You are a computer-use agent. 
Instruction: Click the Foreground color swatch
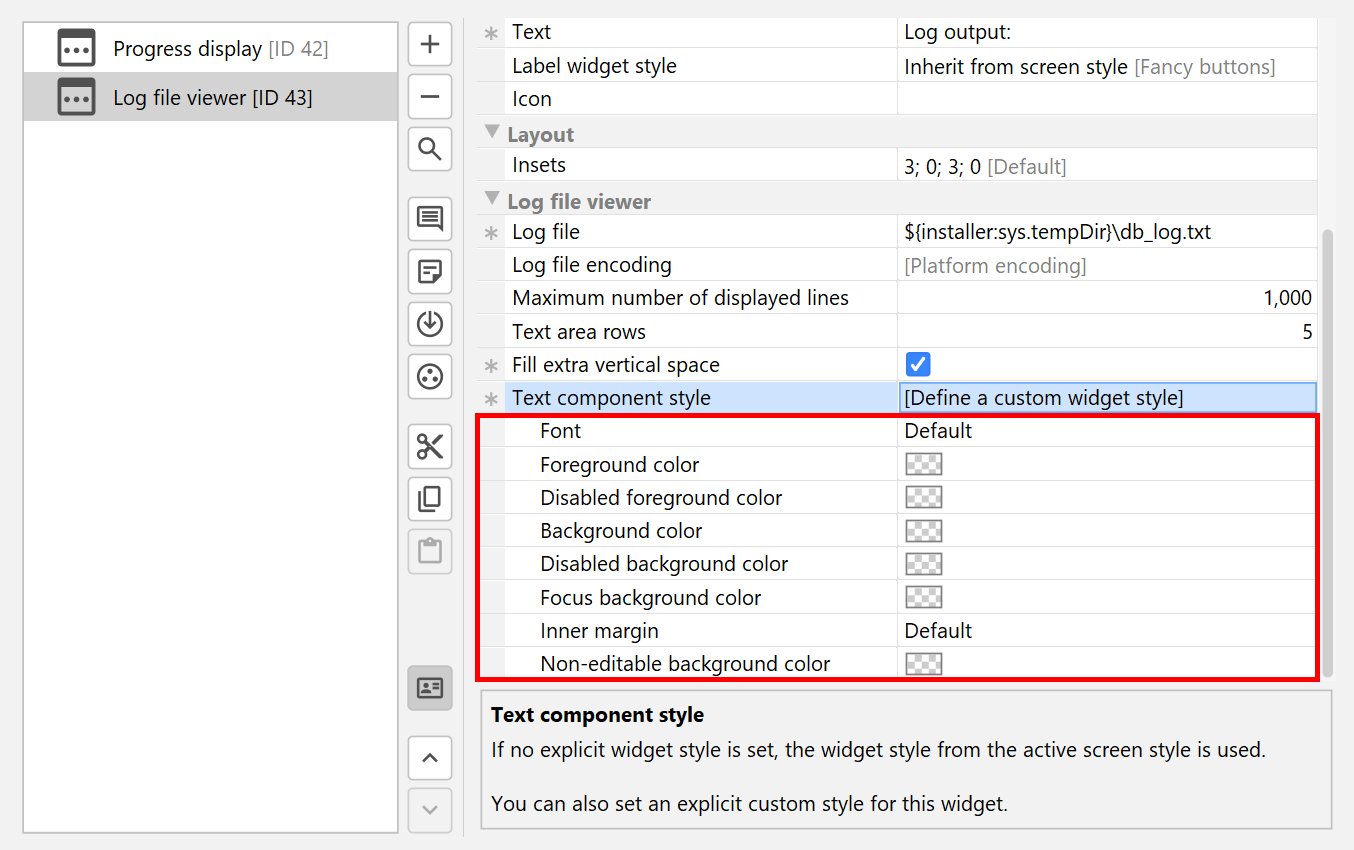[x=923, y=464]
